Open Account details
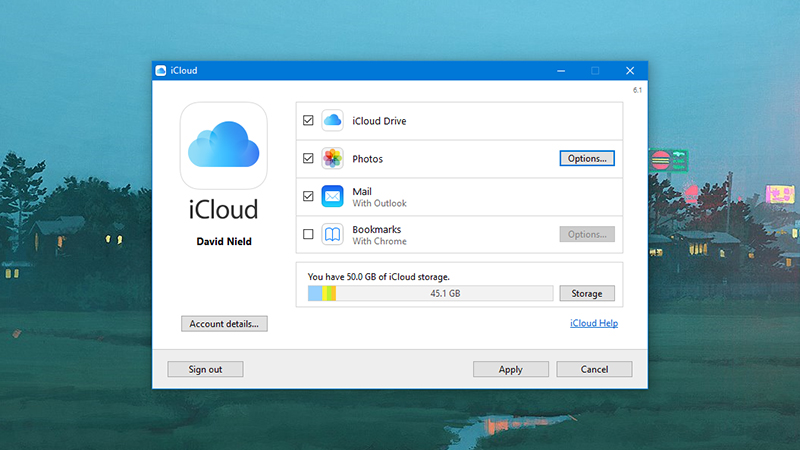Image resolution: width=800 pixels, height=450 pixels. 224,323
